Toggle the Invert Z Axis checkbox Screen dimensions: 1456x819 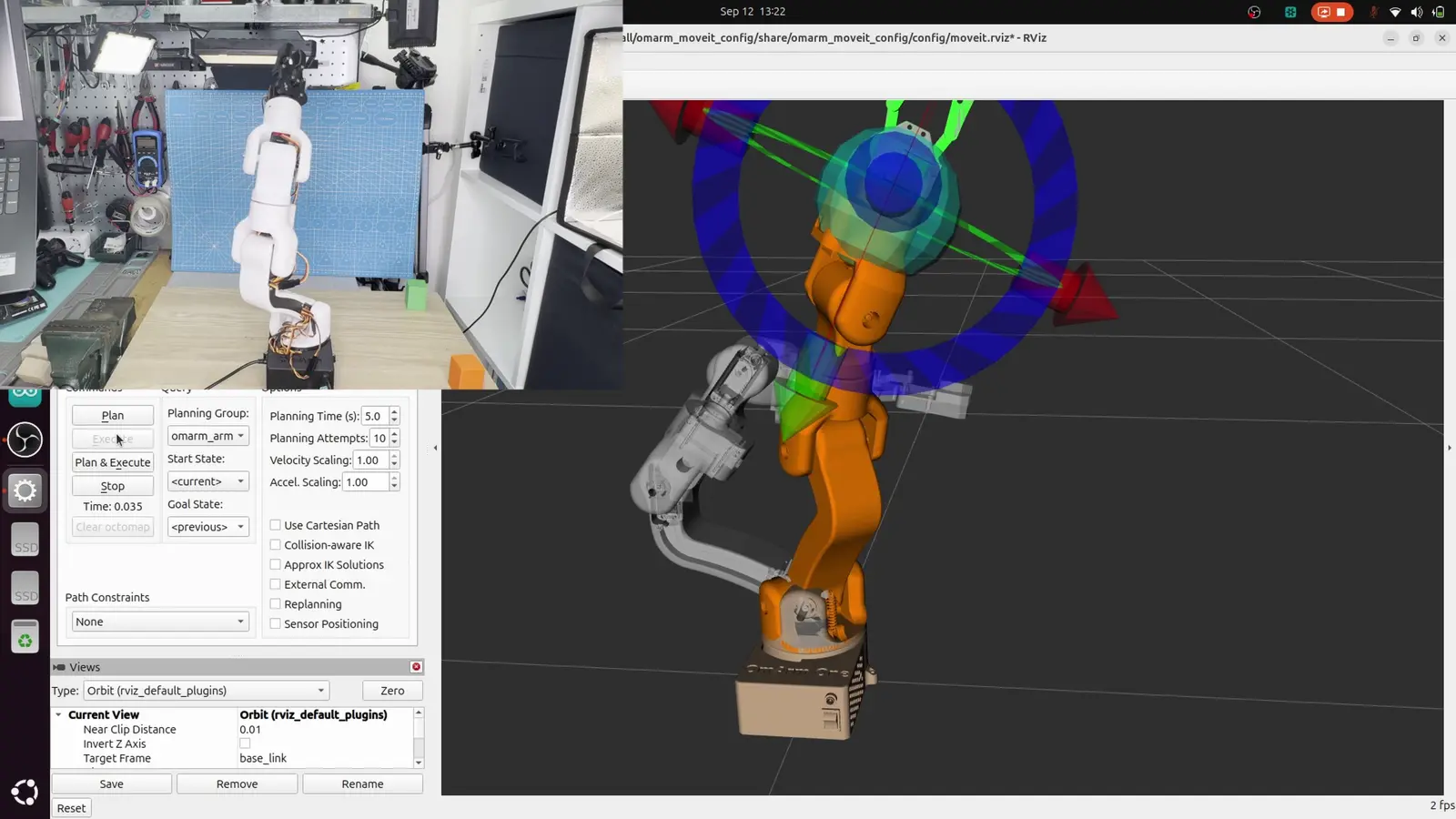(245, 743)
